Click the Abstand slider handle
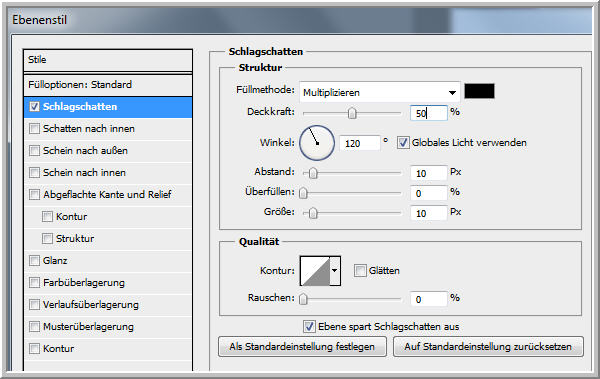600x379 pixels. pyautogui.click(x=313, y=173)
